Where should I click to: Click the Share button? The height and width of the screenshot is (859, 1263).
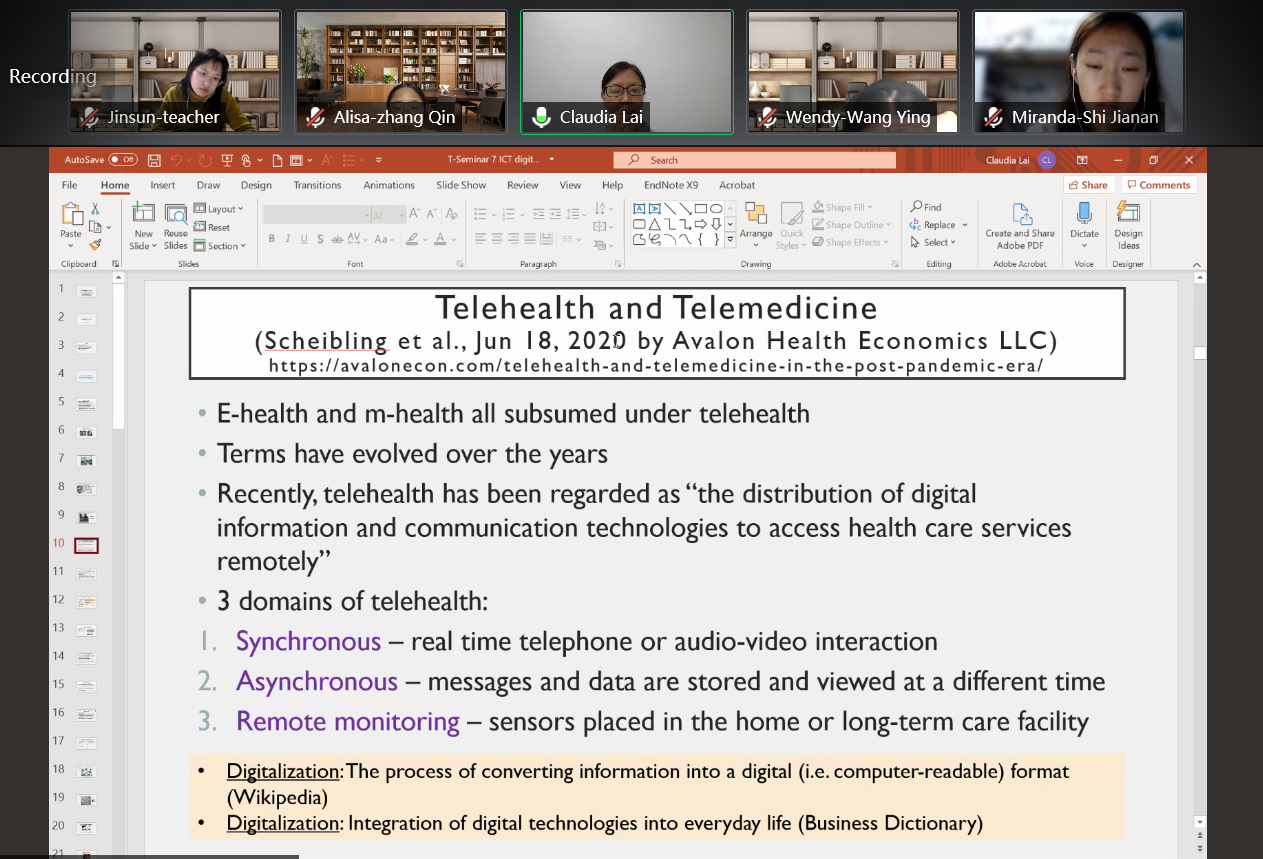coord(1088,185)
